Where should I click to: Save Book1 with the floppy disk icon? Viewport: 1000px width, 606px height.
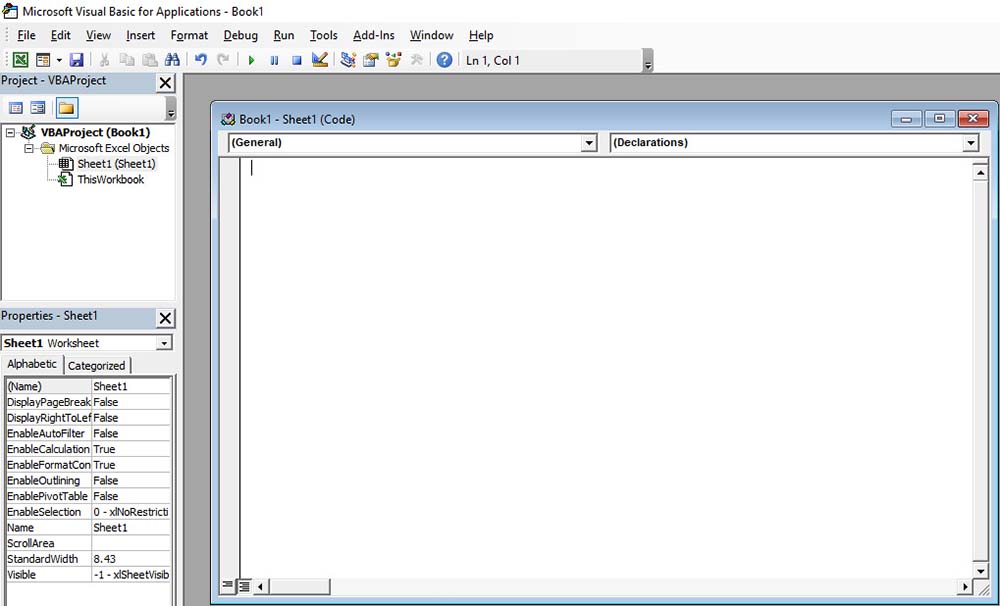coord(77,60)
